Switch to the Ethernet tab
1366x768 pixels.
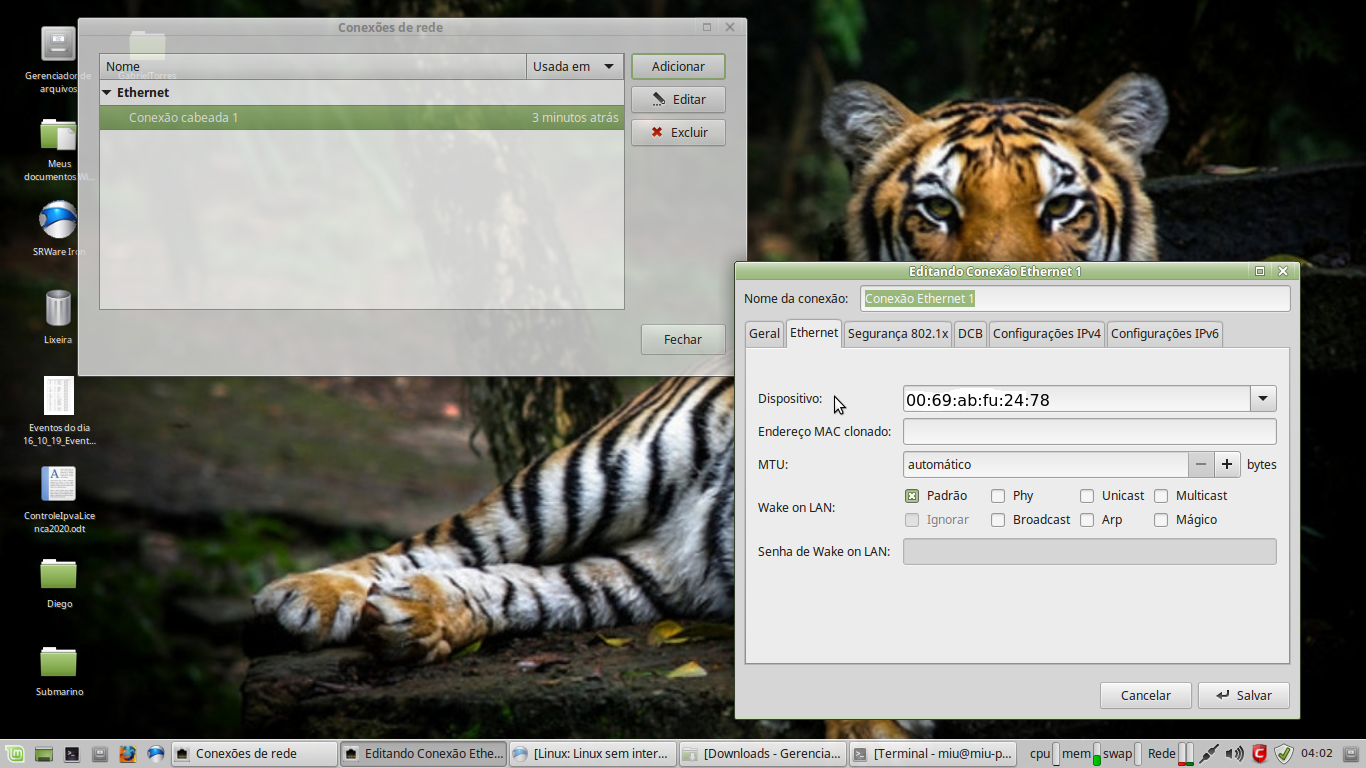coord(814,333)
